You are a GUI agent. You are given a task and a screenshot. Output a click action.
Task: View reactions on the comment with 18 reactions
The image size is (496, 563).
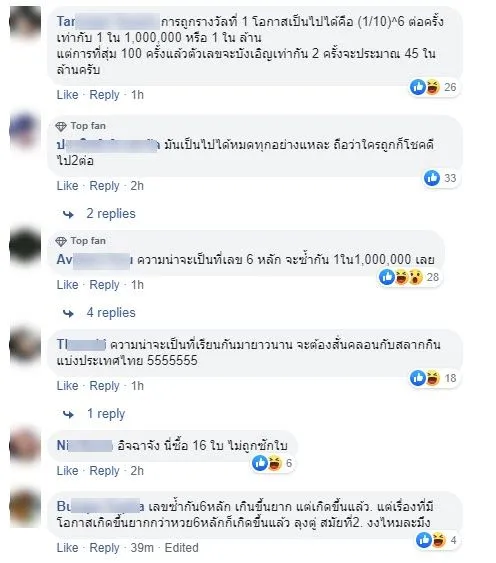(x=433, y=378)
